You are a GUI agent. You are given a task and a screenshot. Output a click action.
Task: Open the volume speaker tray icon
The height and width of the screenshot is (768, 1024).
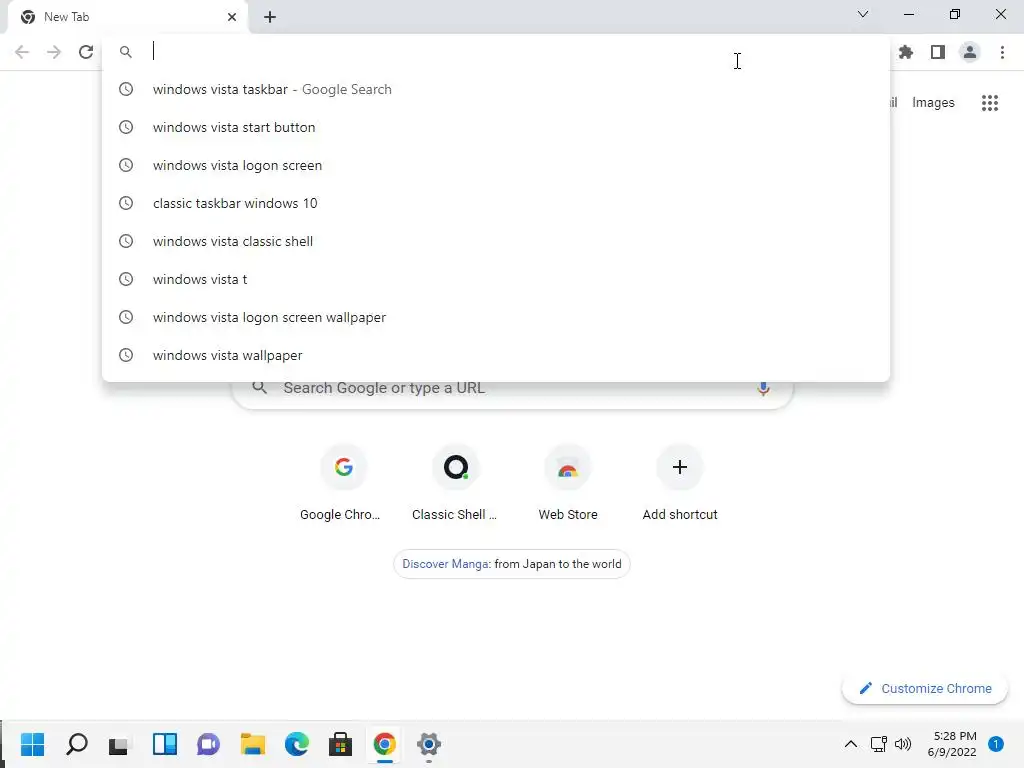(x=903, y=744)
